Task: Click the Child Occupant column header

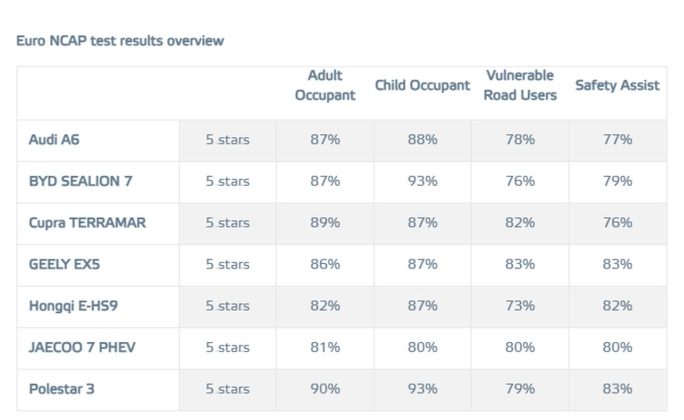Action: [422, 85]
